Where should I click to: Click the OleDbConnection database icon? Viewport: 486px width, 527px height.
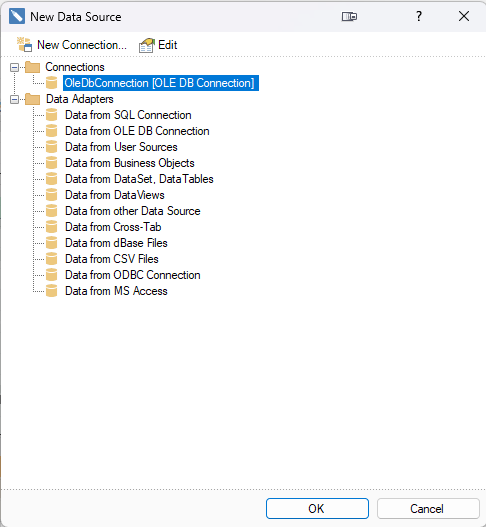51,83
